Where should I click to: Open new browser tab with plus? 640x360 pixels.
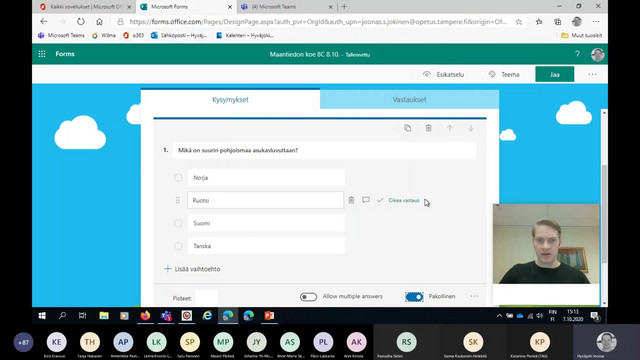point(344,7)
